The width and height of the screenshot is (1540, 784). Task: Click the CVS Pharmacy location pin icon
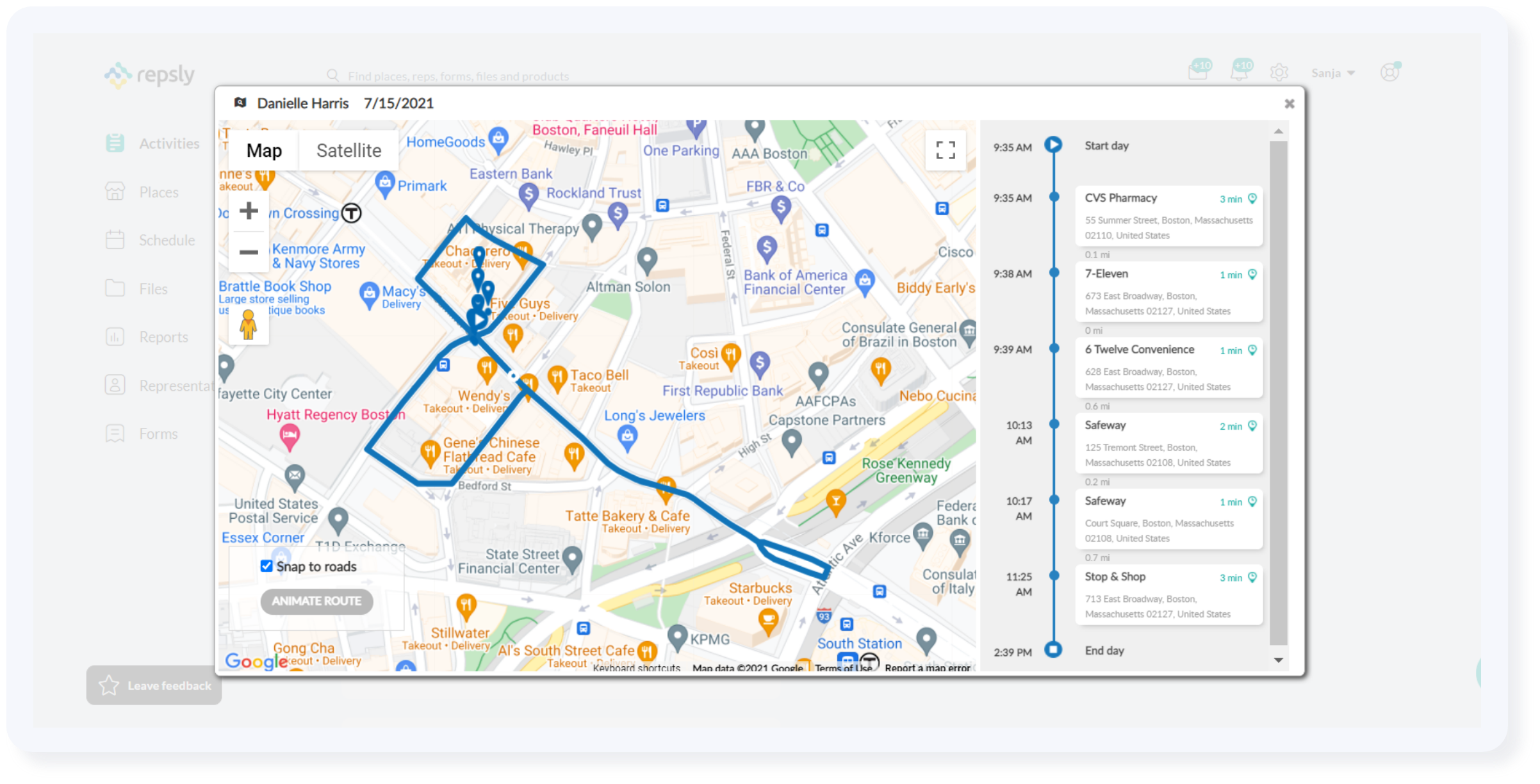click(1252, 199)
